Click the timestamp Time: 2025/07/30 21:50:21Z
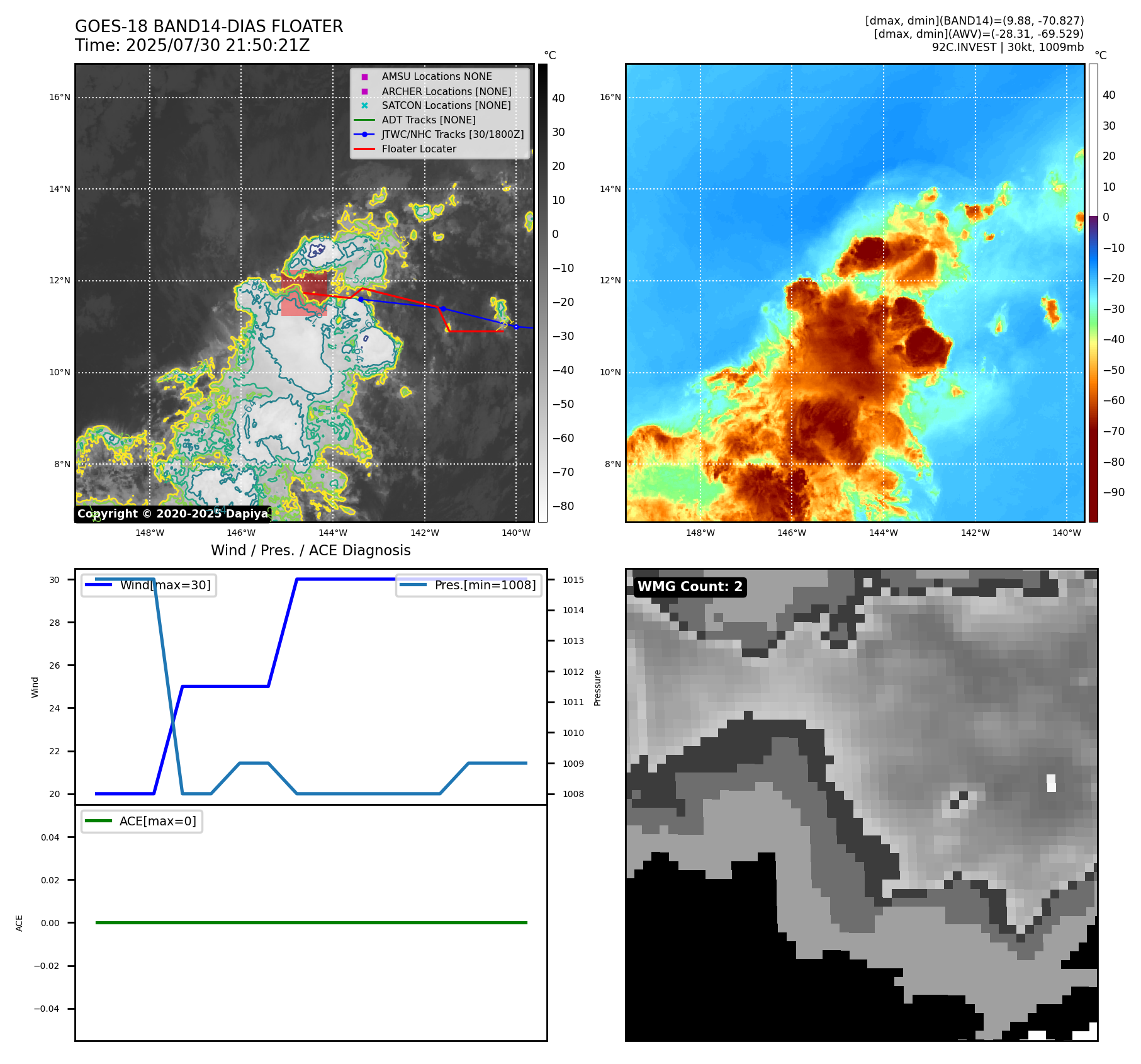The image size is (1141, 1064). tap(193, 45)
